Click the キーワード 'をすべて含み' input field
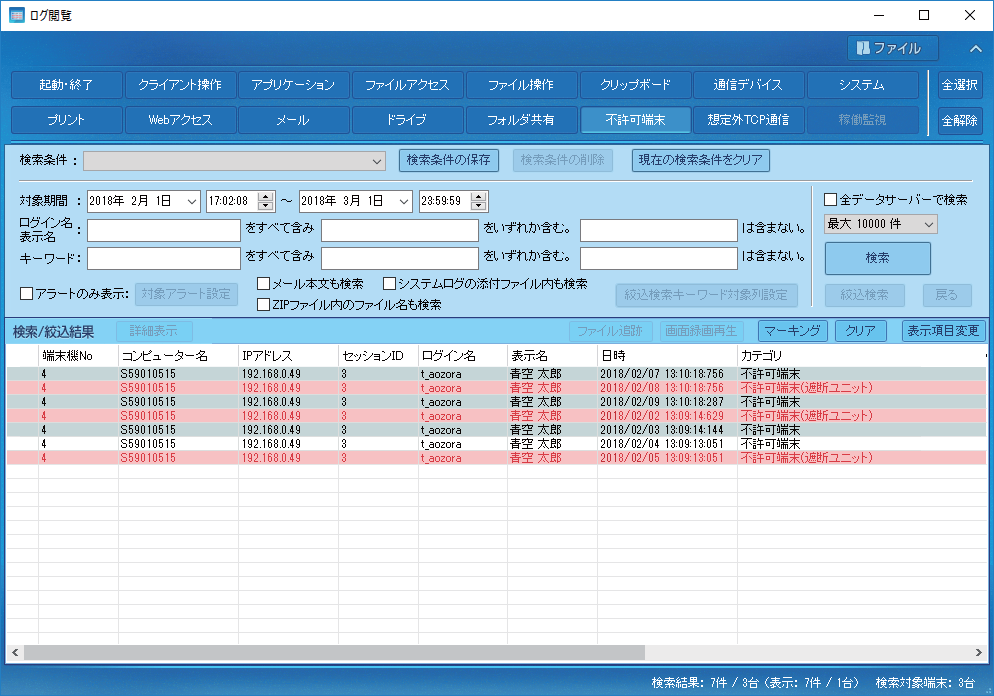 164,259
